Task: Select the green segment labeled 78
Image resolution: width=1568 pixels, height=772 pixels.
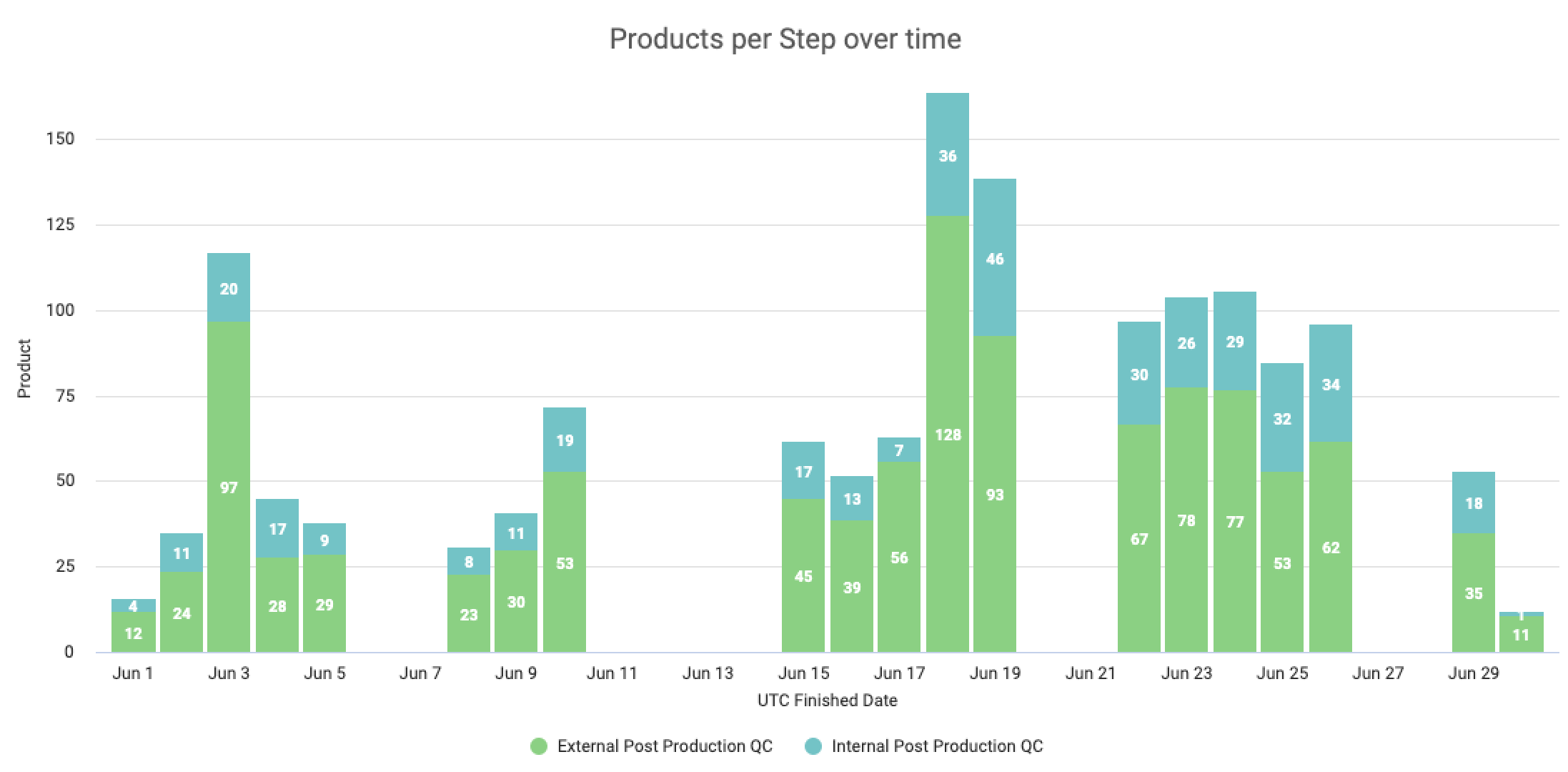Action: click(x=1186, y=520)
